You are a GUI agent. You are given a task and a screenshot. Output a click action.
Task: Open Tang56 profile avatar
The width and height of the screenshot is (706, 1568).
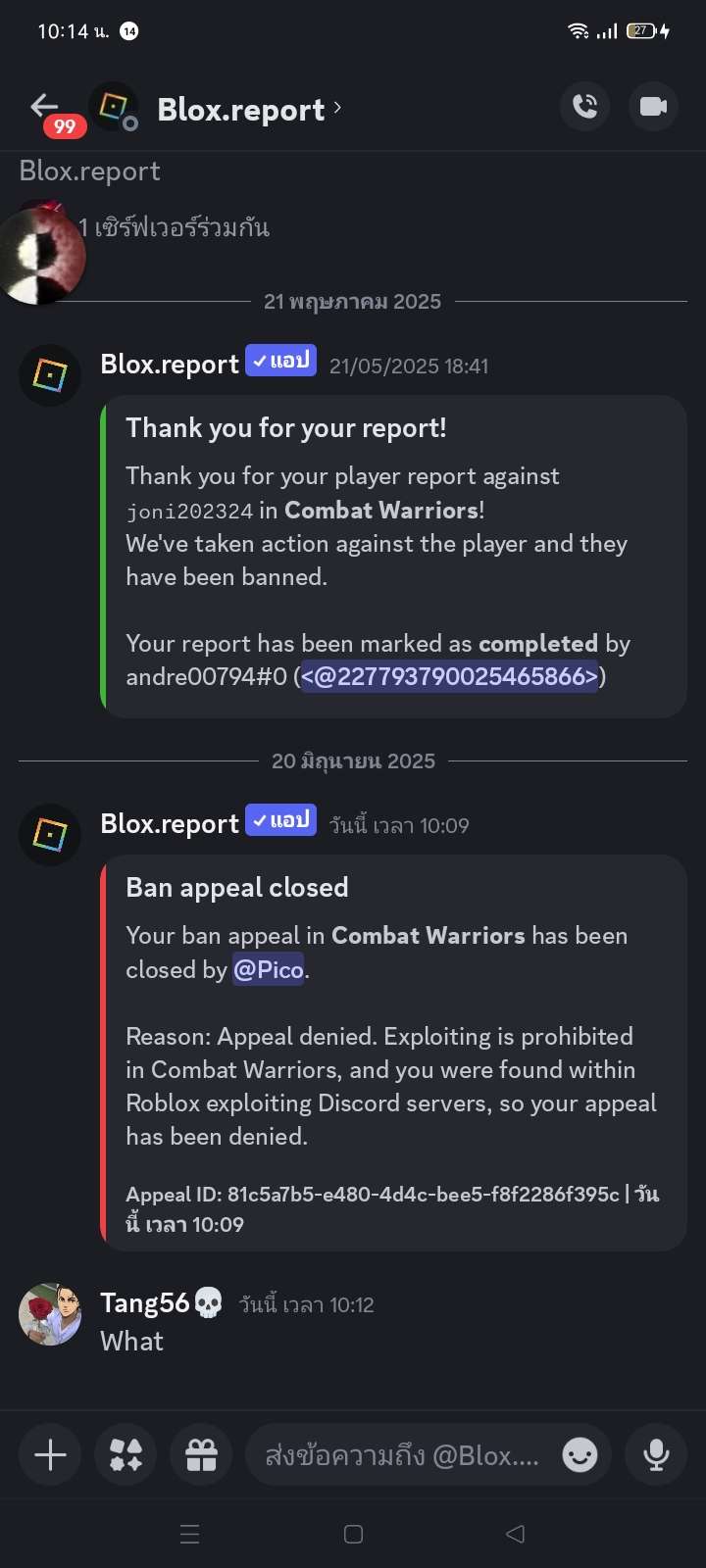pos(50,1314)
